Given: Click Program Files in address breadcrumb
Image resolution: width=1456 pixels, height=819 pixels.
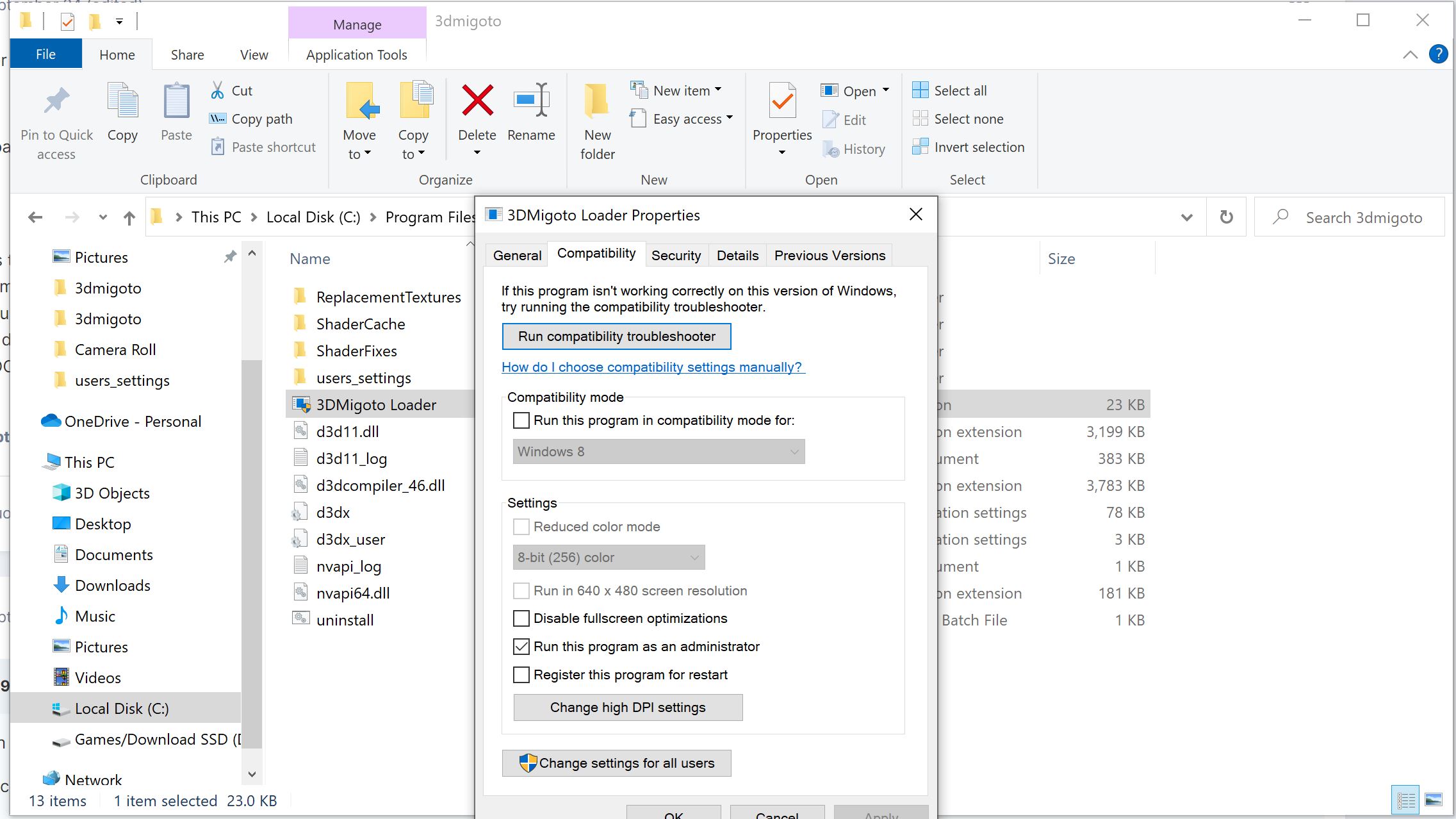Looking at the screenshot, I should (430, 217).
